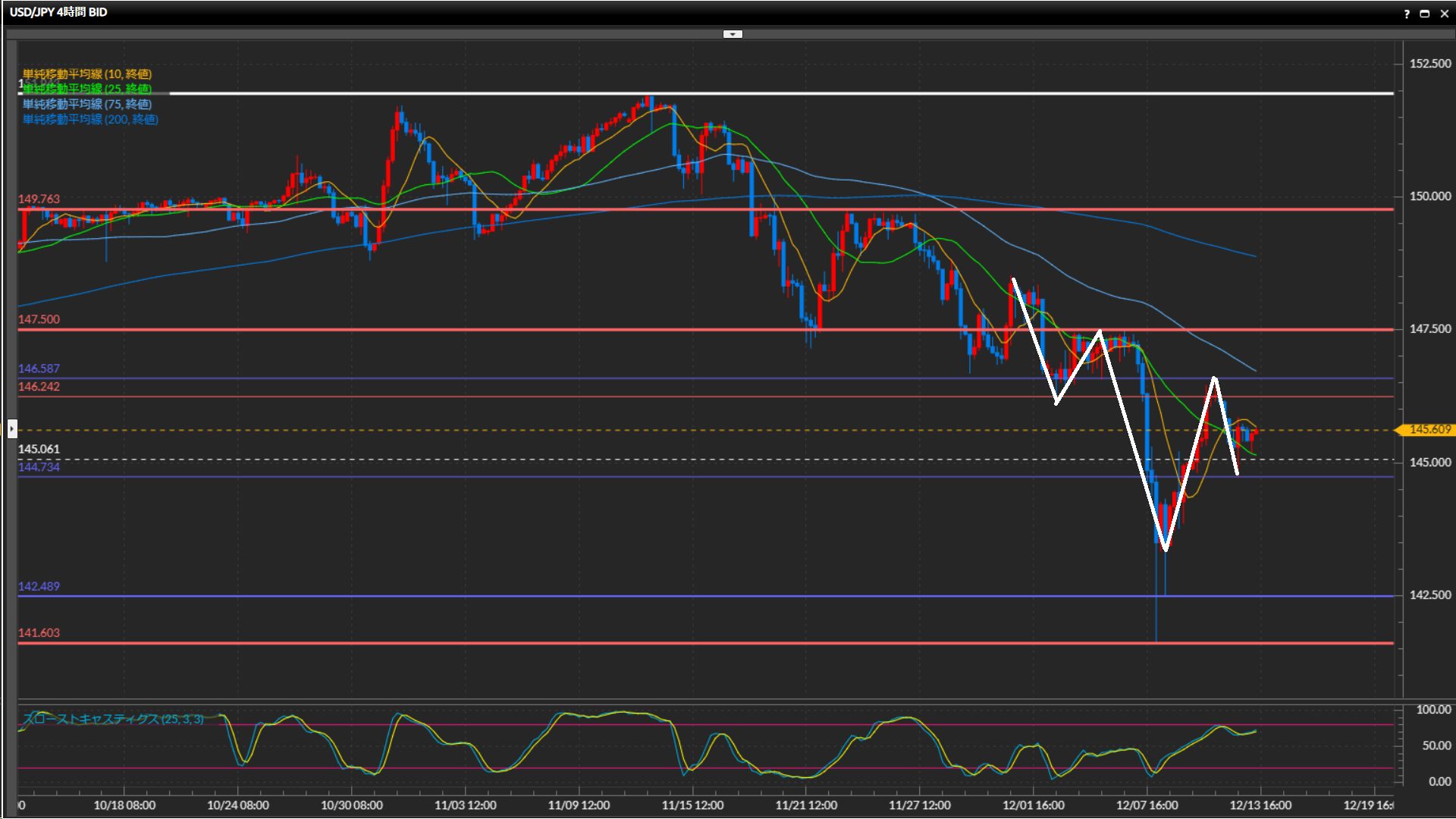1456x819 pixels.
Task: Close the USD/JPY chart window
Action: coord(1444,14)
